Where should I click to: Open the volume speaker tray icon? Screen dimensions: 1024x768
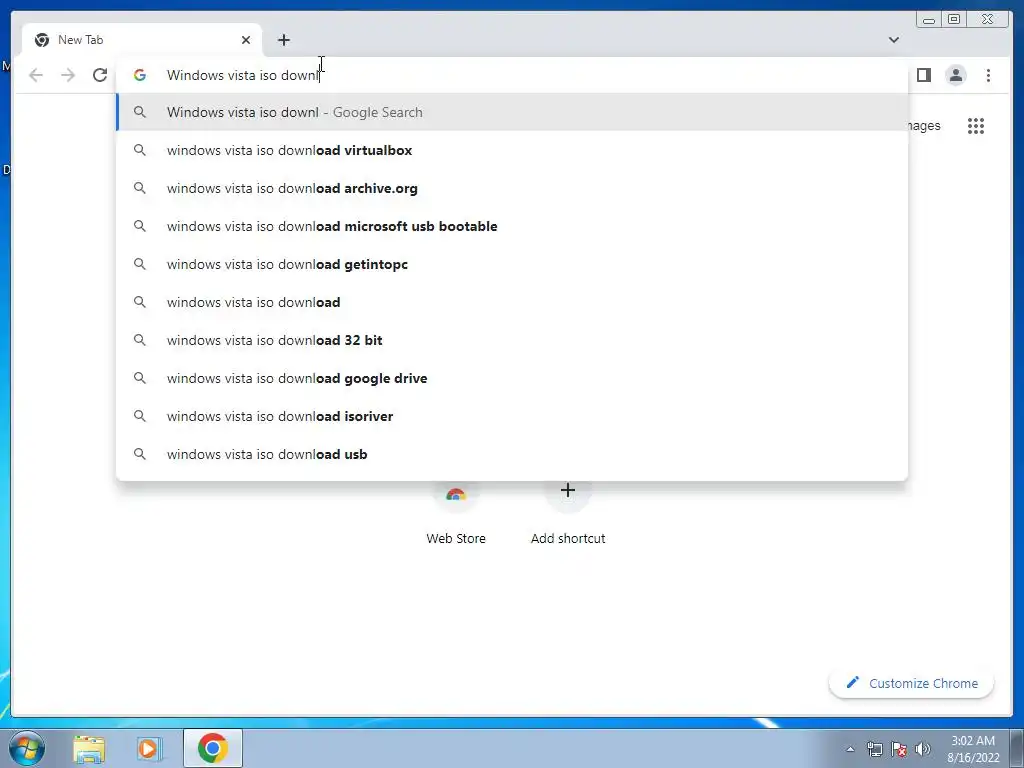click(x=923, y=749)
